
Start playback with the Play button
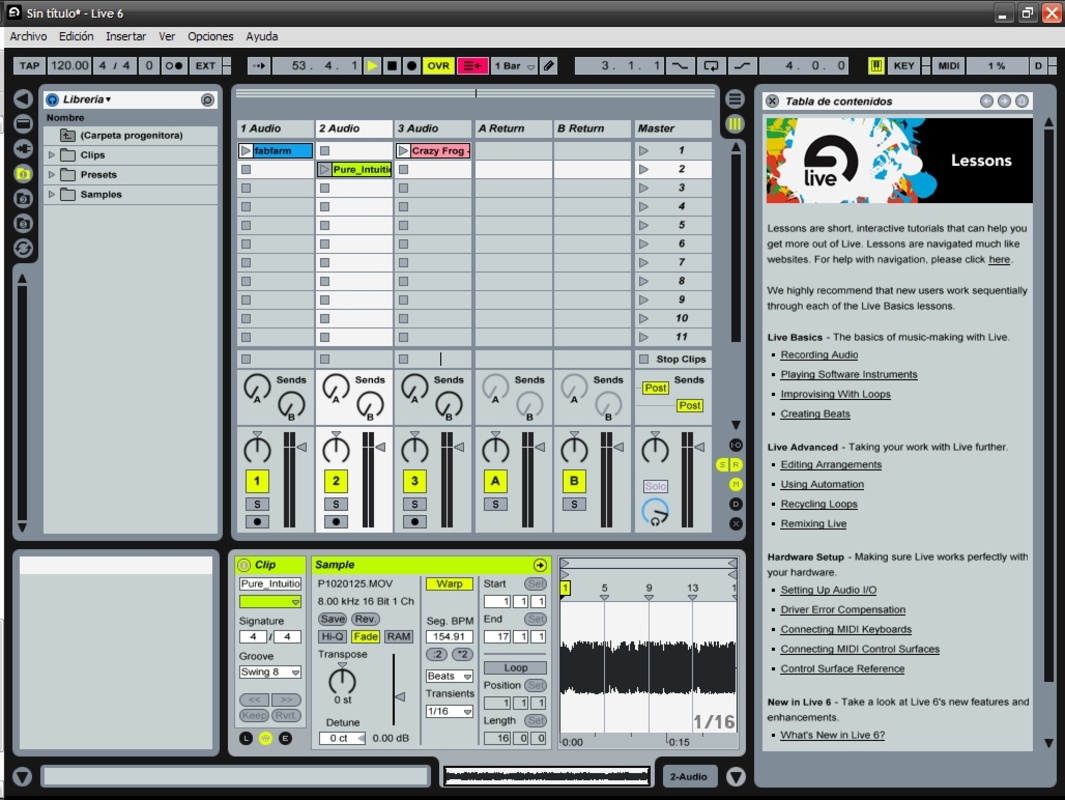pos(372,66)
